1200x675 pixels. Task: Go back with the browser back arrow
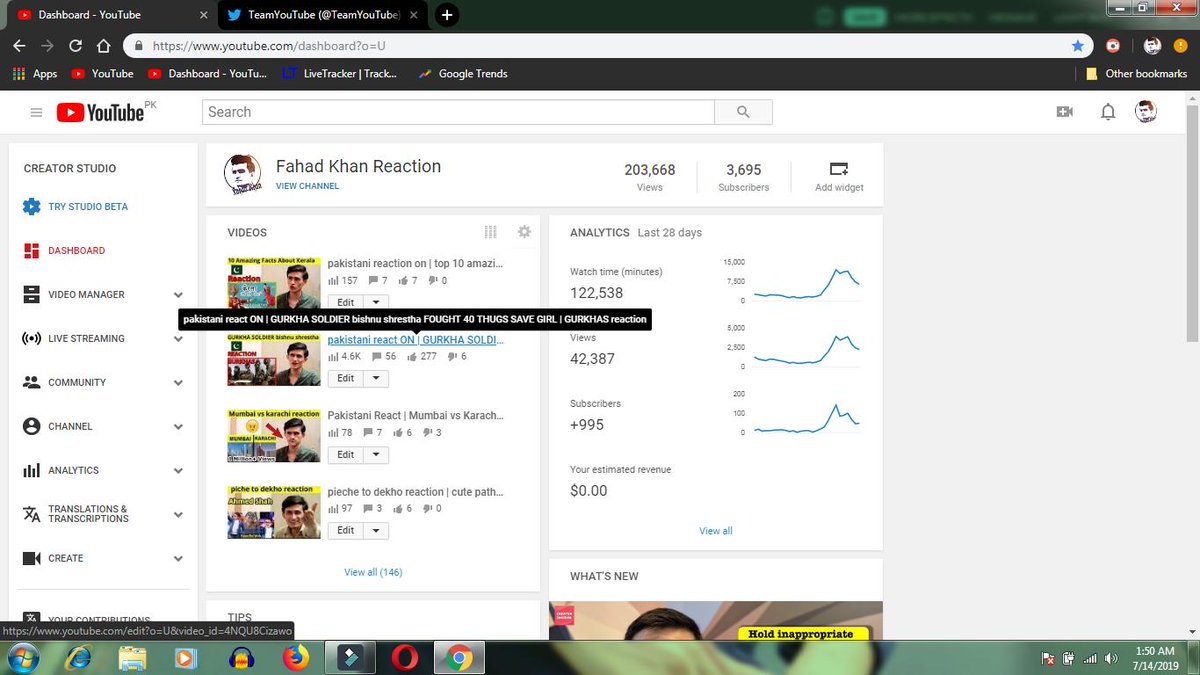click(20, 46)
